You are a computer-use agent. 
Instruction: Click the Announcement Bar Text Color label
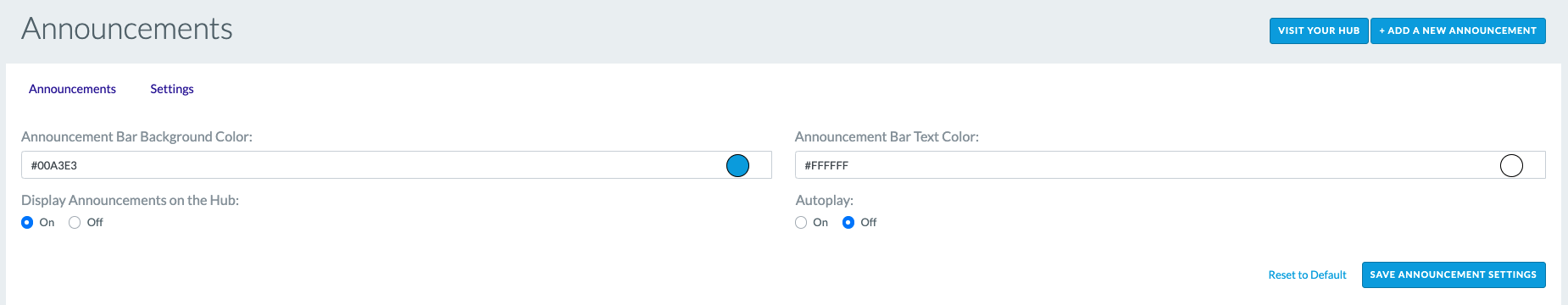(x=887, y=136)
